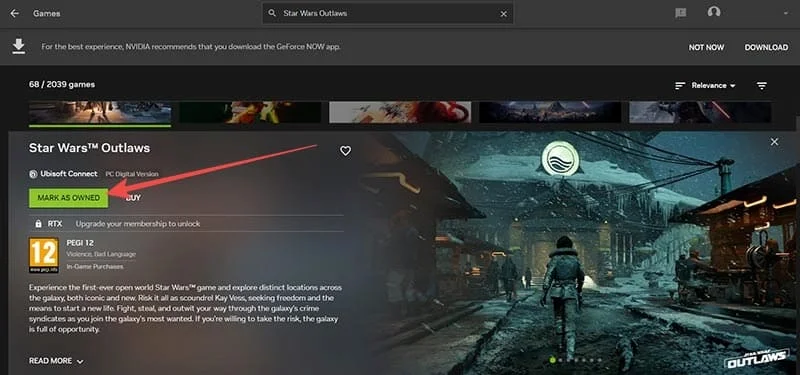Add Star Wars Outlaws to favorites with heart
Viewport: 800px width, 375px height.
click(x=345, y=151)
